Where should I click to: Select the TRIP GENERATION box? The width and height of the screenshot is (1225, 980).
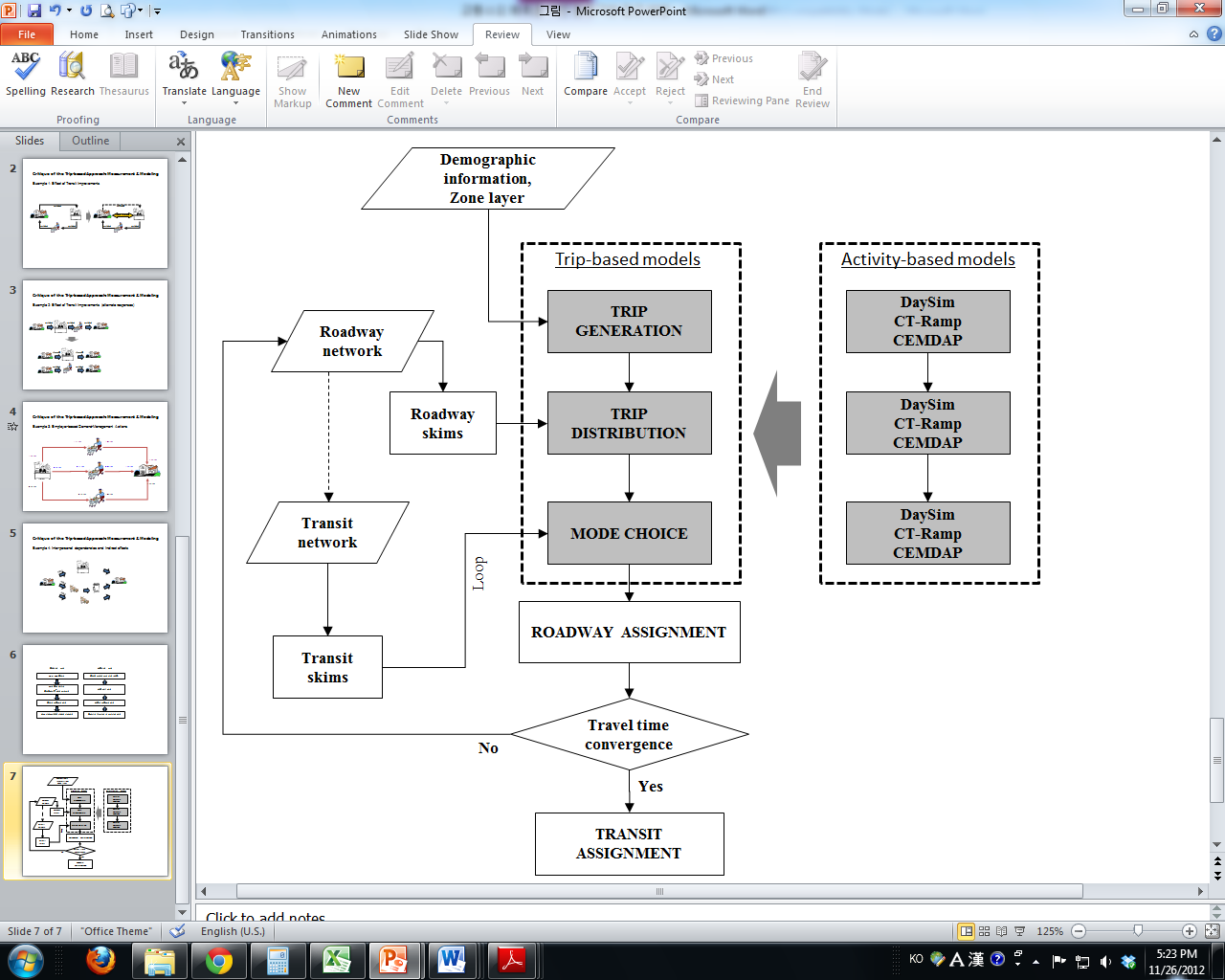tap(629, 322)
